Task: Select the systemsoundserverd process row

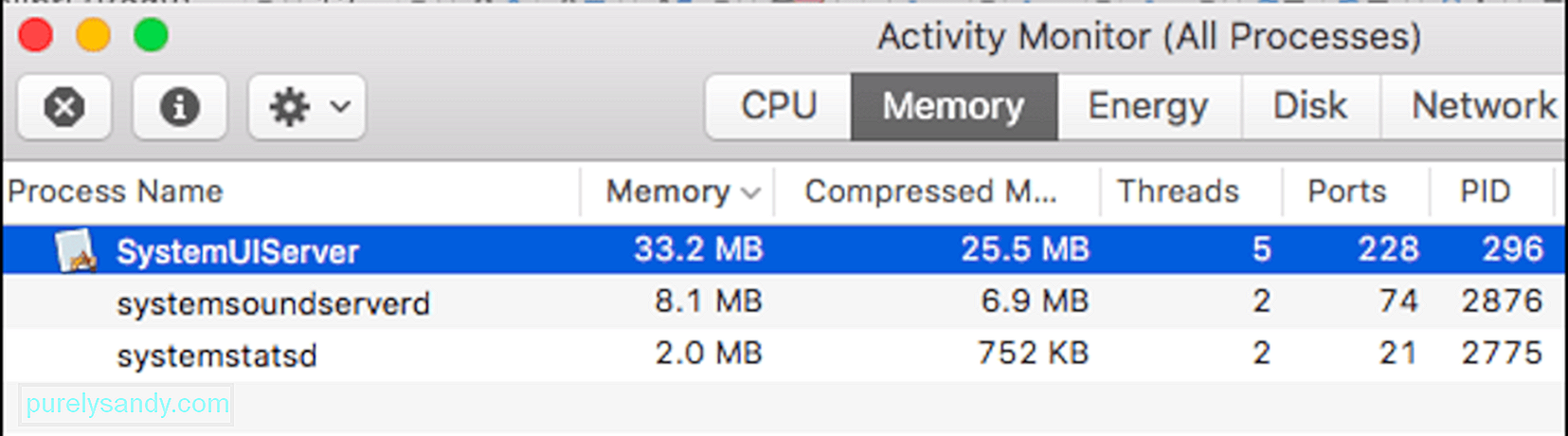Action: point(784,302)
